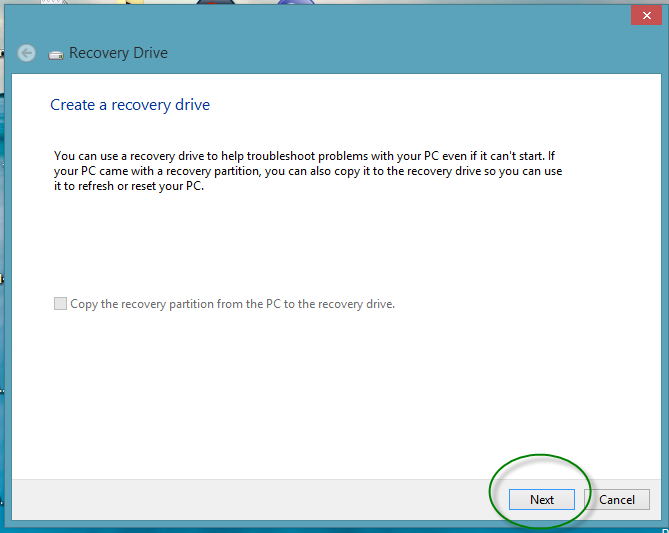
Task: Click the Cancel button
Action: 617,499
